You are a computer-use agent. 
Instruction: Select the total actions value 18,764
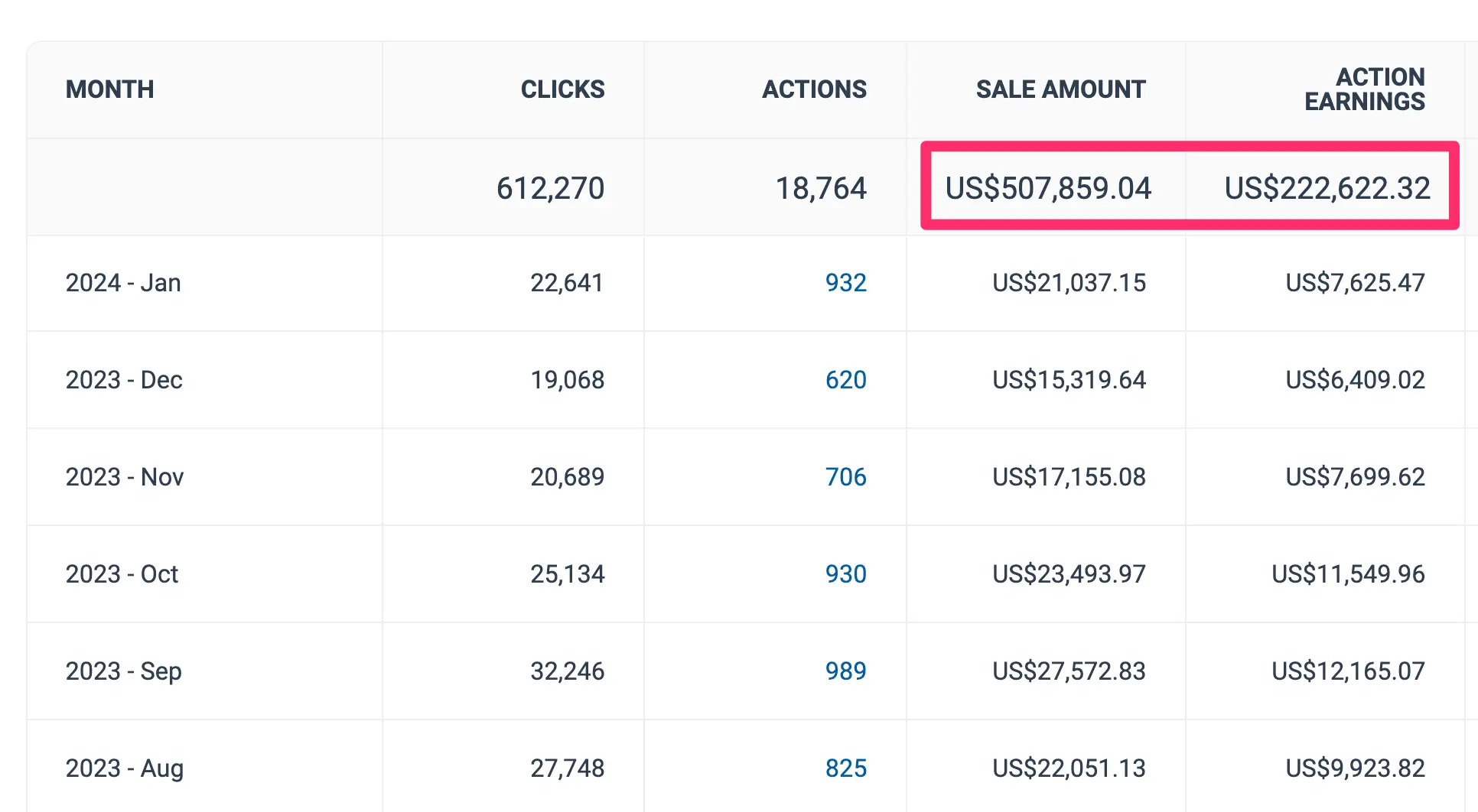(821, 188)
